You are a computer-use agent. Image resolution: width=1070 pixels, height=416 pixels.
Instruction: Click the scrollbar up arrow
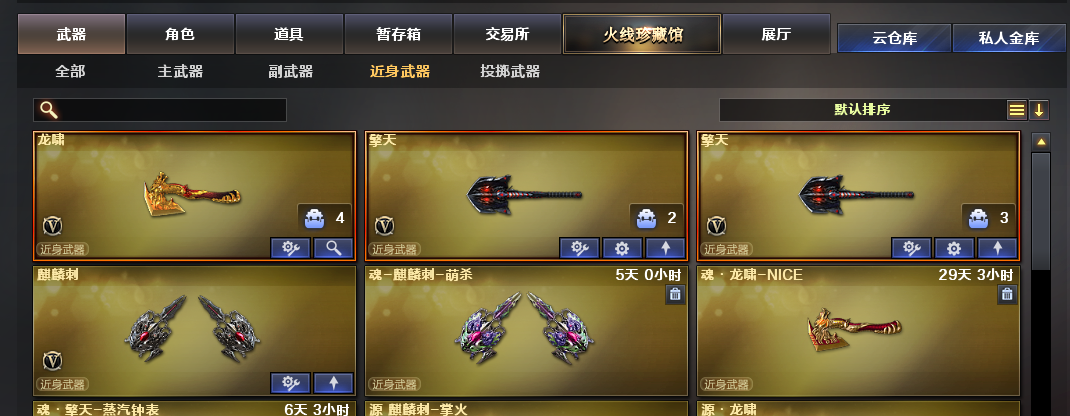point(1041,142)
